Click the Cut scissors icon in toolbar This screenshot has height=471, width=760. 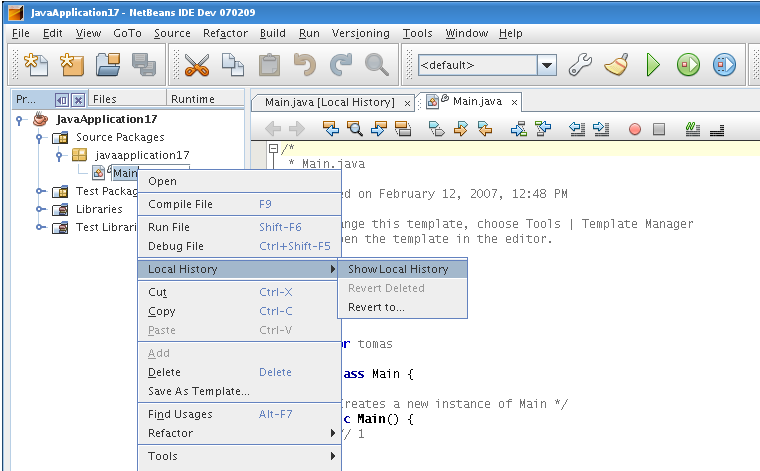[197, 64]
